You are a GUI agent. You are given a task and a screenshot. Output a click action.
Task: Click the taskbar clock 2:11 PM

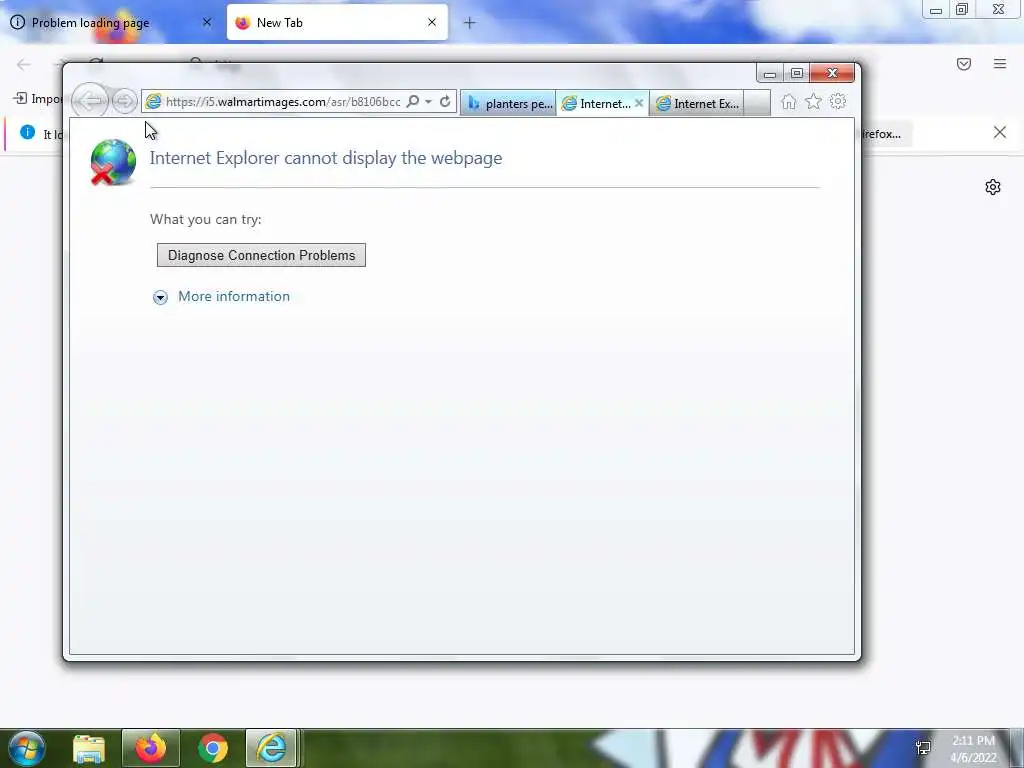click(973, 741)
